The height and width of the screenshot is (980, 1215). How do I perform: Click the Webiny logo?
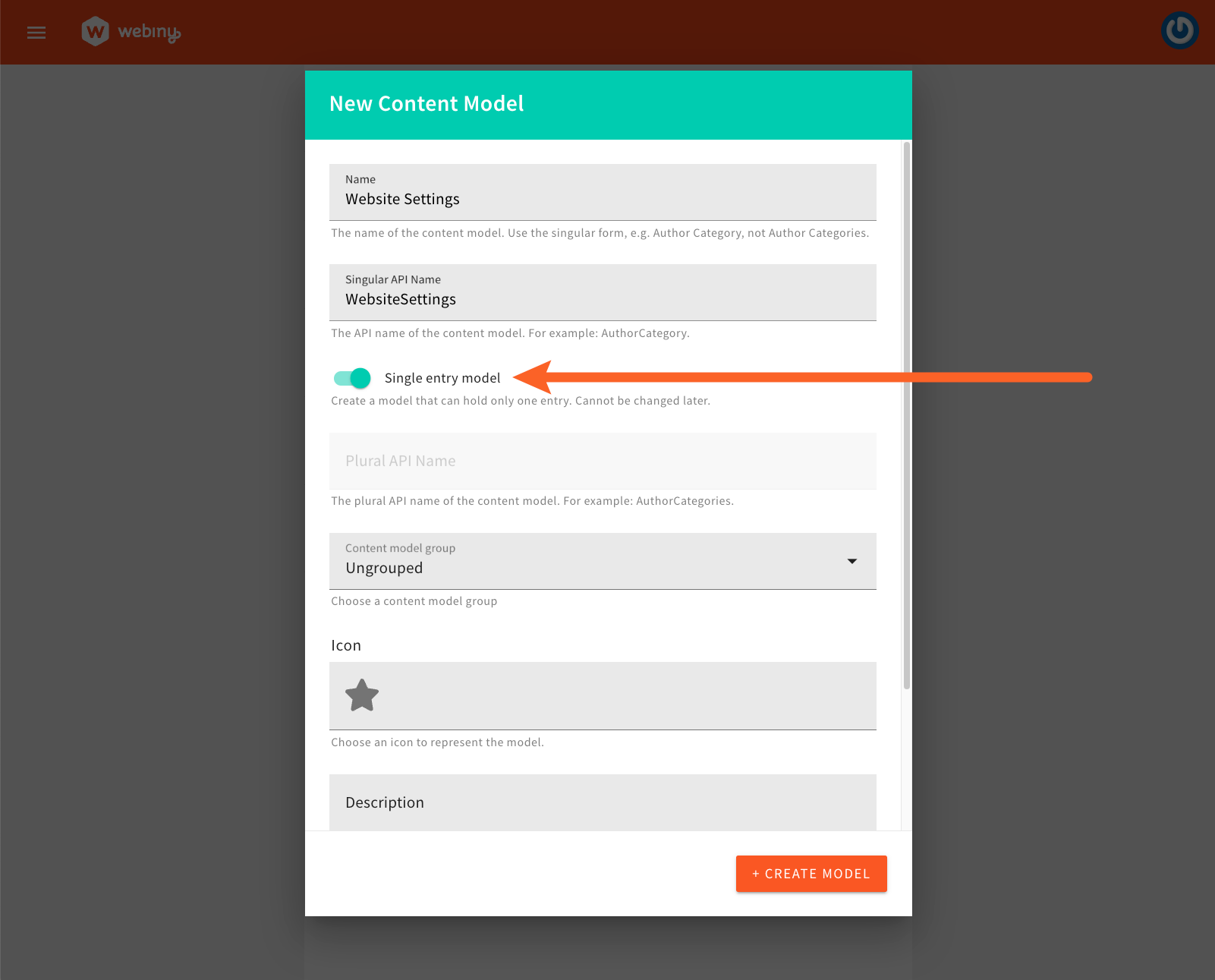click(130, 31)
